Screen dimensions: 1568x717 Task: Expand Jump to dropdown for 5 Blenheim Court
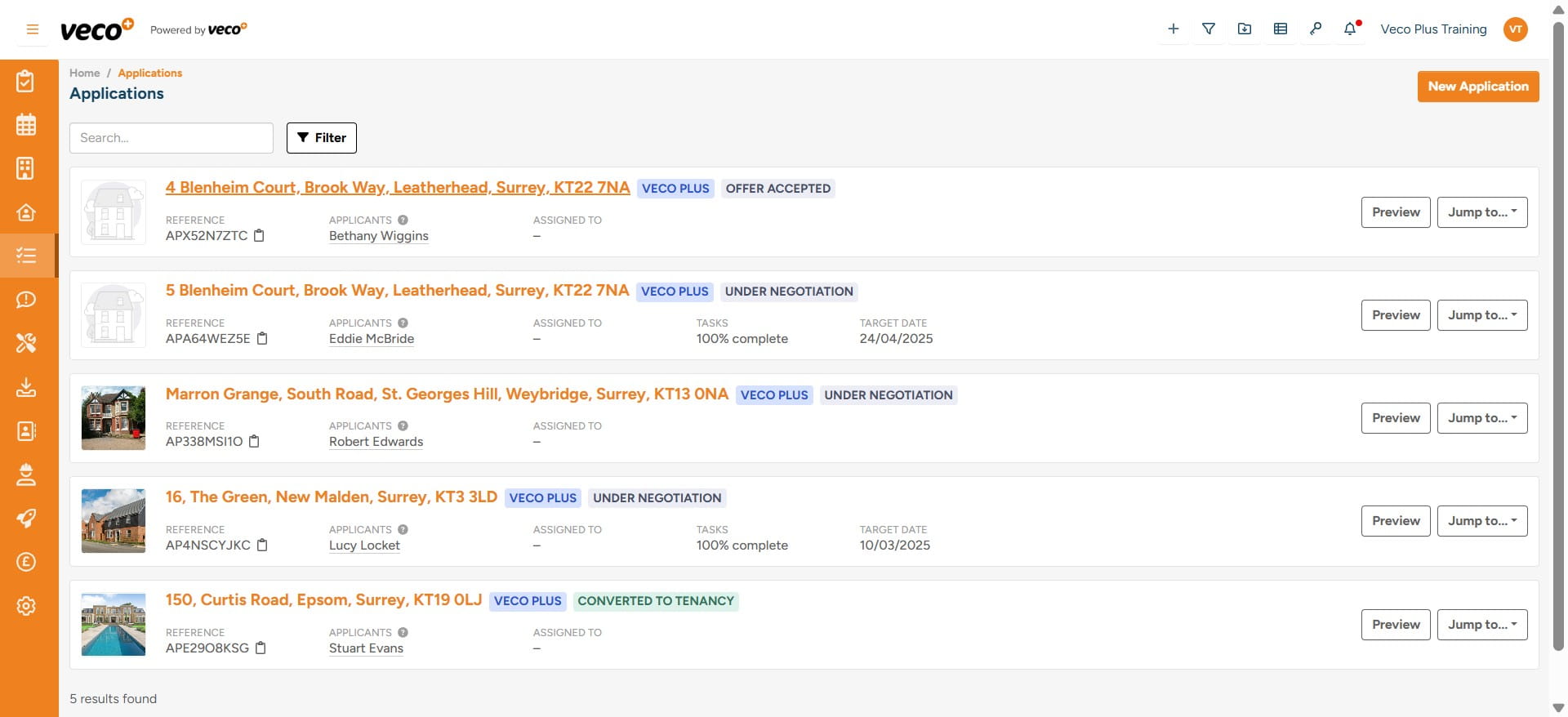1482,315
